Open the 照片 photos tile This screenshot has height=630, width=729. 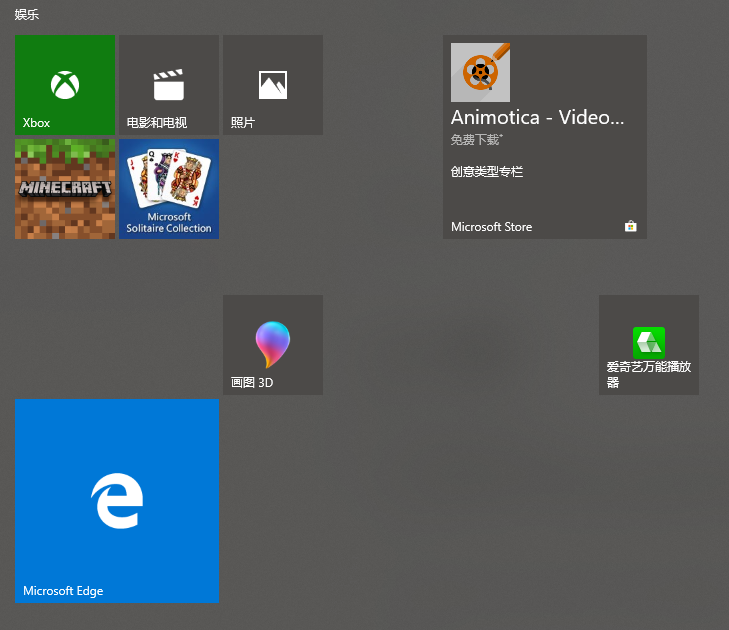(273, 85)
